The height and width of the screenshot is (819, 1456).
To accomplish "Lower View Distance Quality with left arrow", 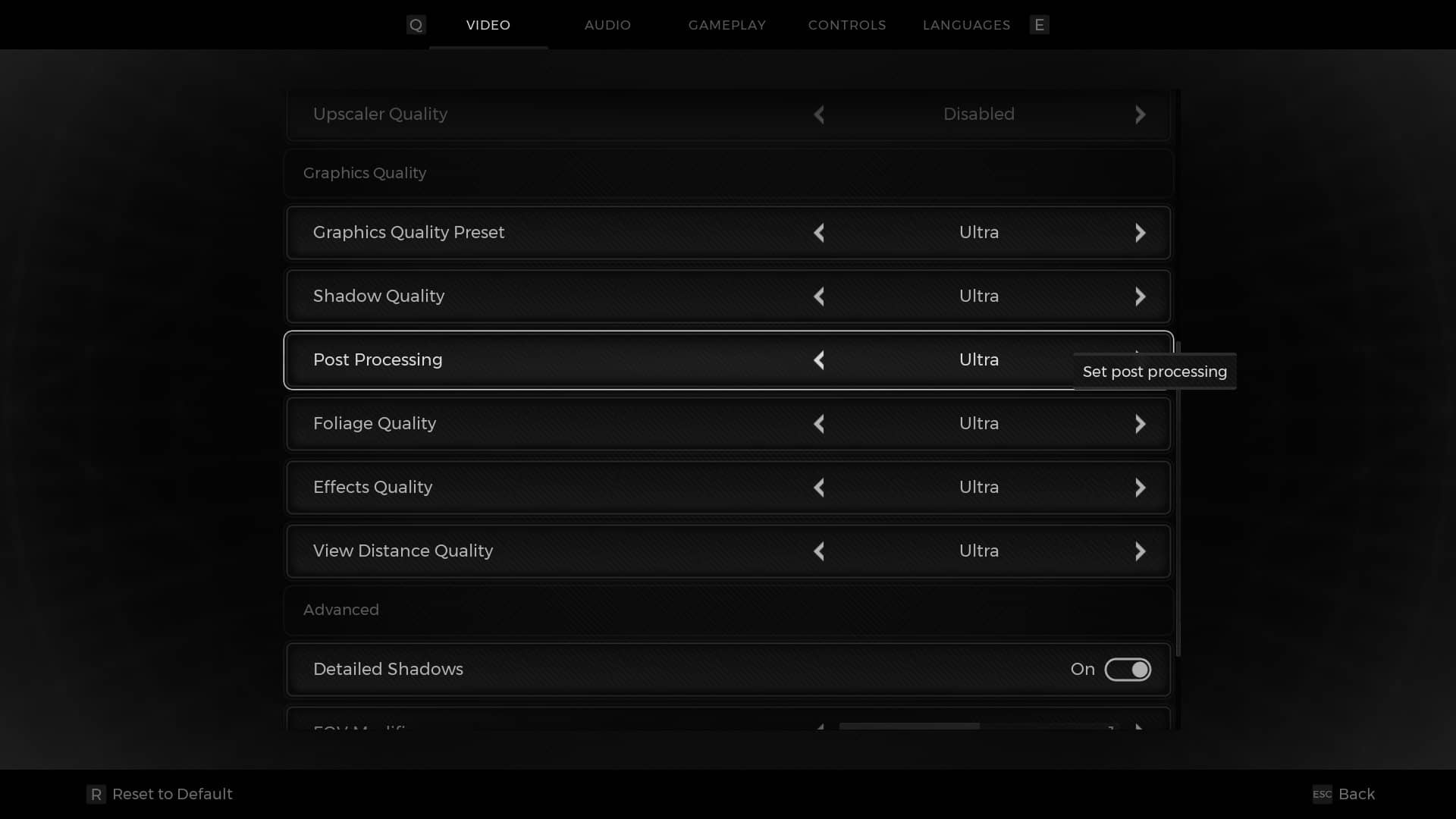I will [819, 551].
